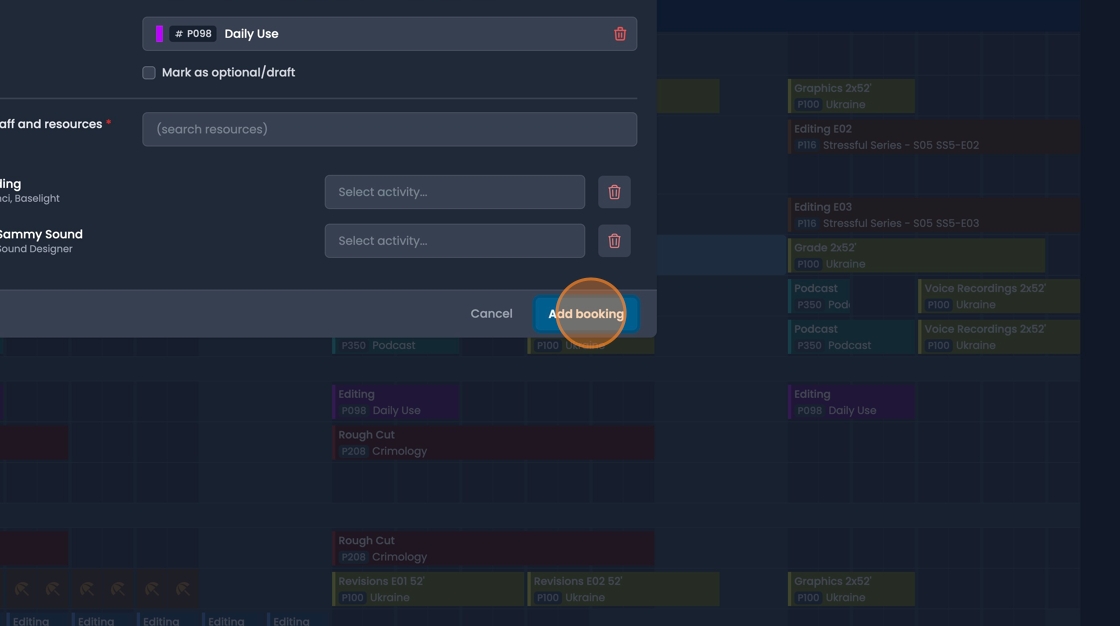Cancel the booking dialog
The width and height of the screenshot is (1120, 626).
click(491, 313)
